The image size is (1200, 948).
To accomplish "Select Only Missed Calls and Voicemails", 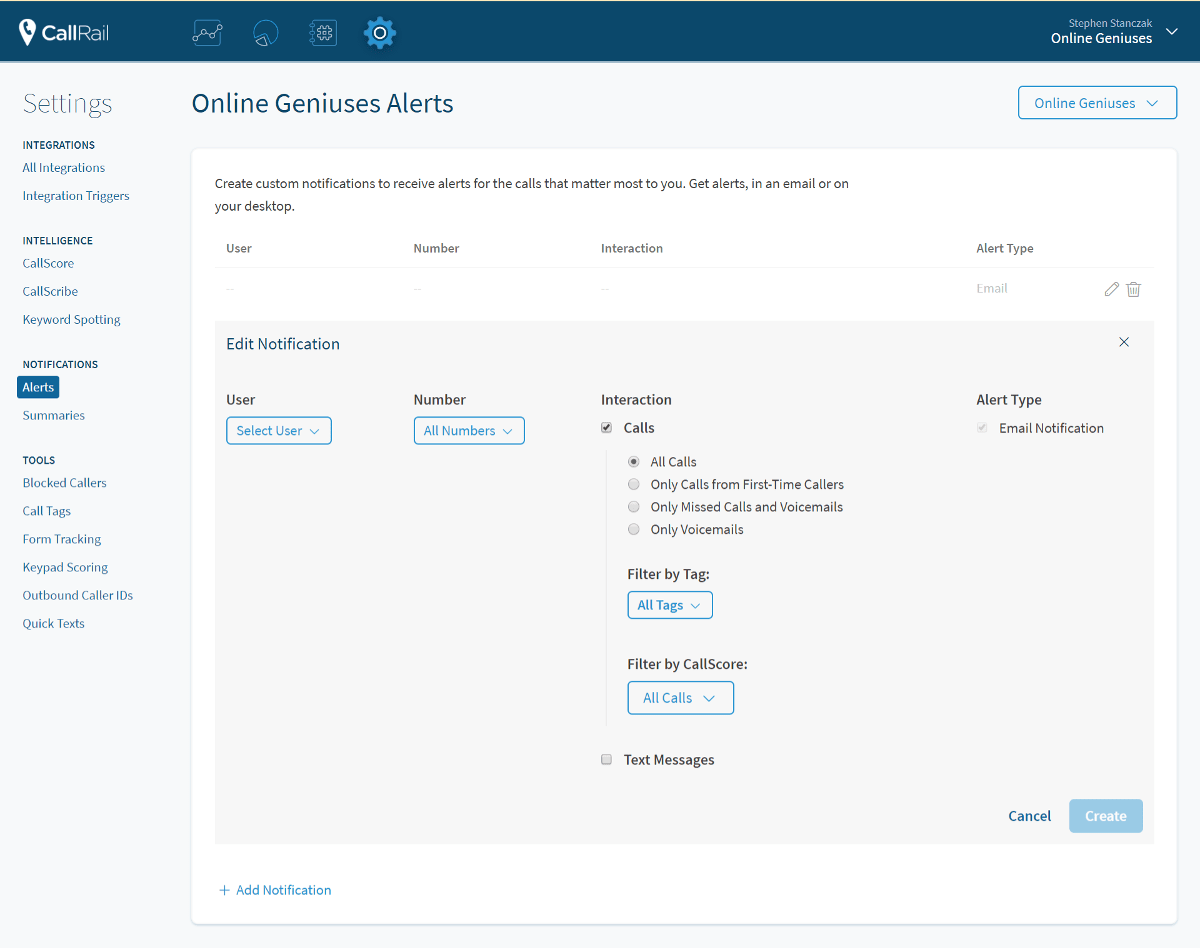I will pyautogui.click(x=633, y=507).
